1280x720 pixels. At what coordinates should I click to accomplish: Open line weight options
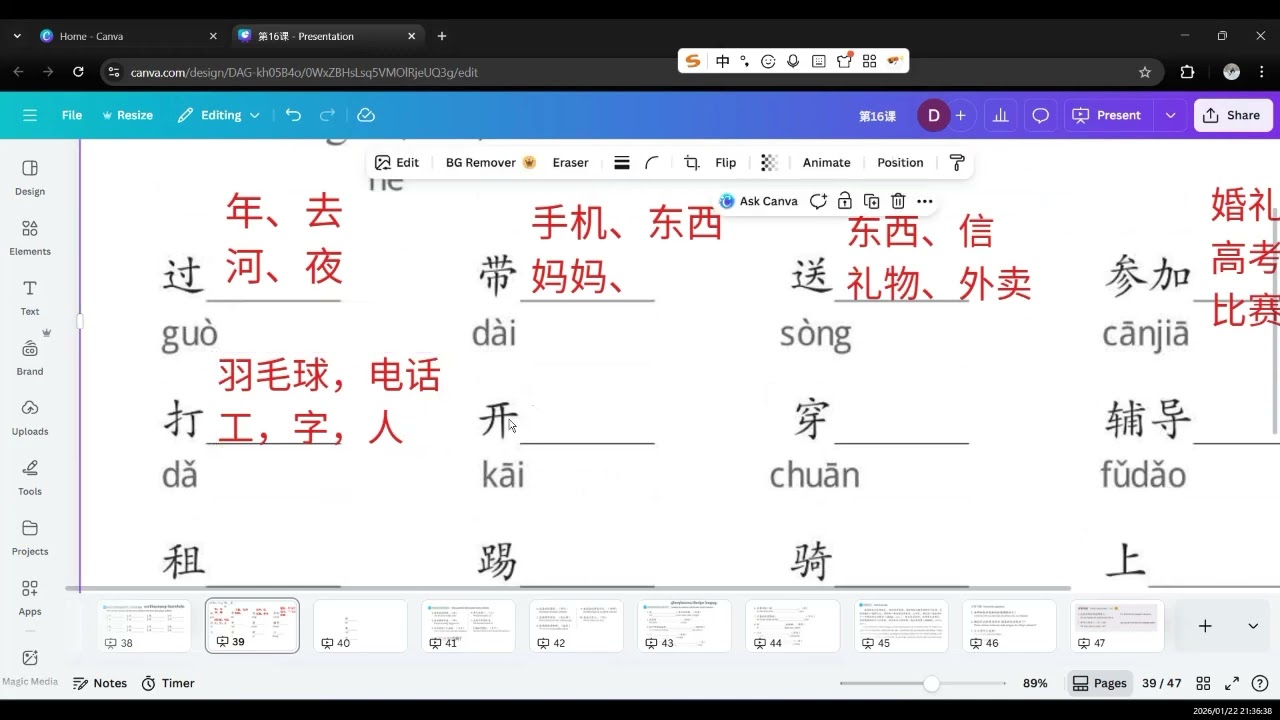(622, 163)
